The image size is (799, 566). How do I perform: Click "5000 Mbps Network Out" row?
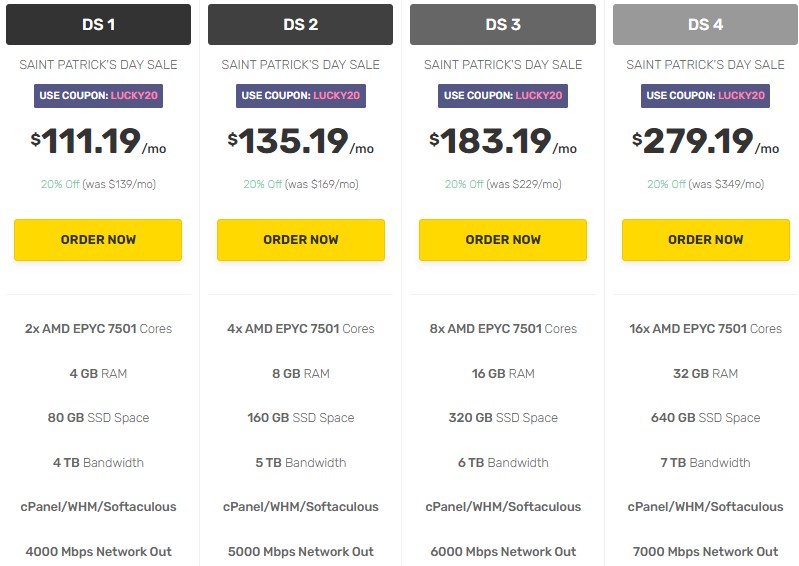point(301,551)
